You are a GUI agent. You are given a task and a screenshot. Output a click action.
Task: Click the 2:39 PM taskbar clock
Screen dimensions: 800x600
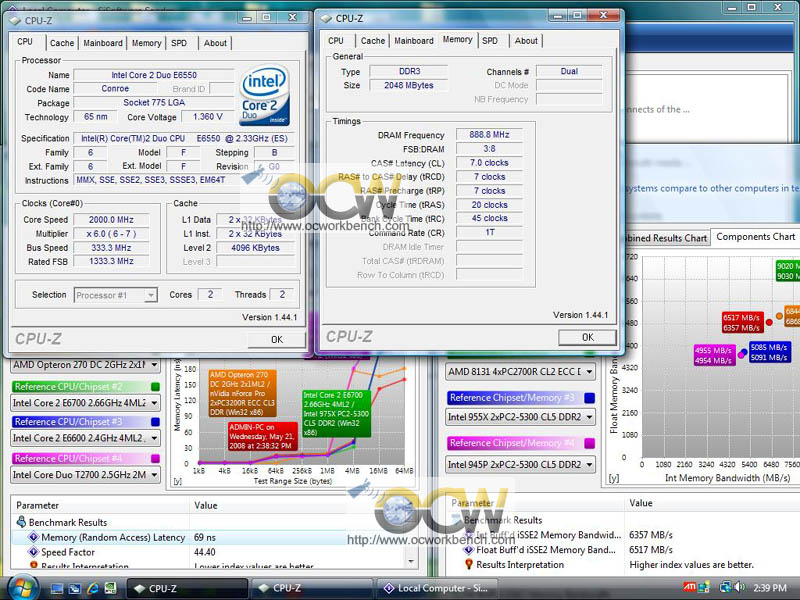769,588
